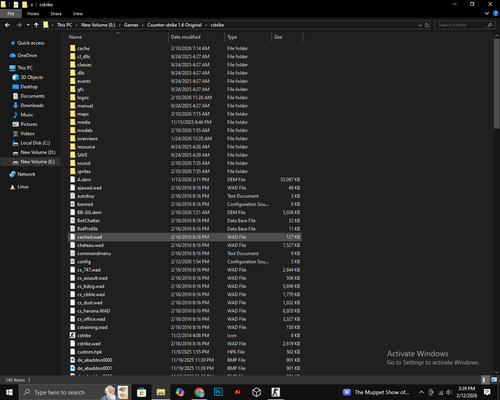Switch to large thumbnails view toggle
This screenshot has height=400, width=500.
494,380
